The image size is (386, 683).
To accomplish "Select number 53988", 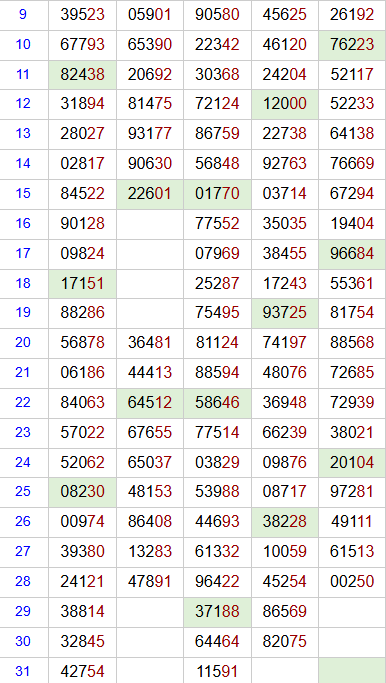I will click(x=217, y=492).
